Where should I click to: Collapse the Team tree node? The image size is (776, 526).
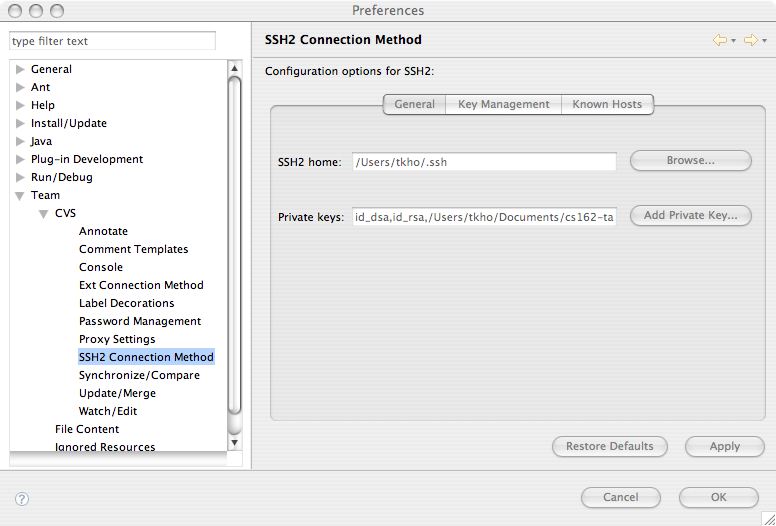tap(20, 196)
